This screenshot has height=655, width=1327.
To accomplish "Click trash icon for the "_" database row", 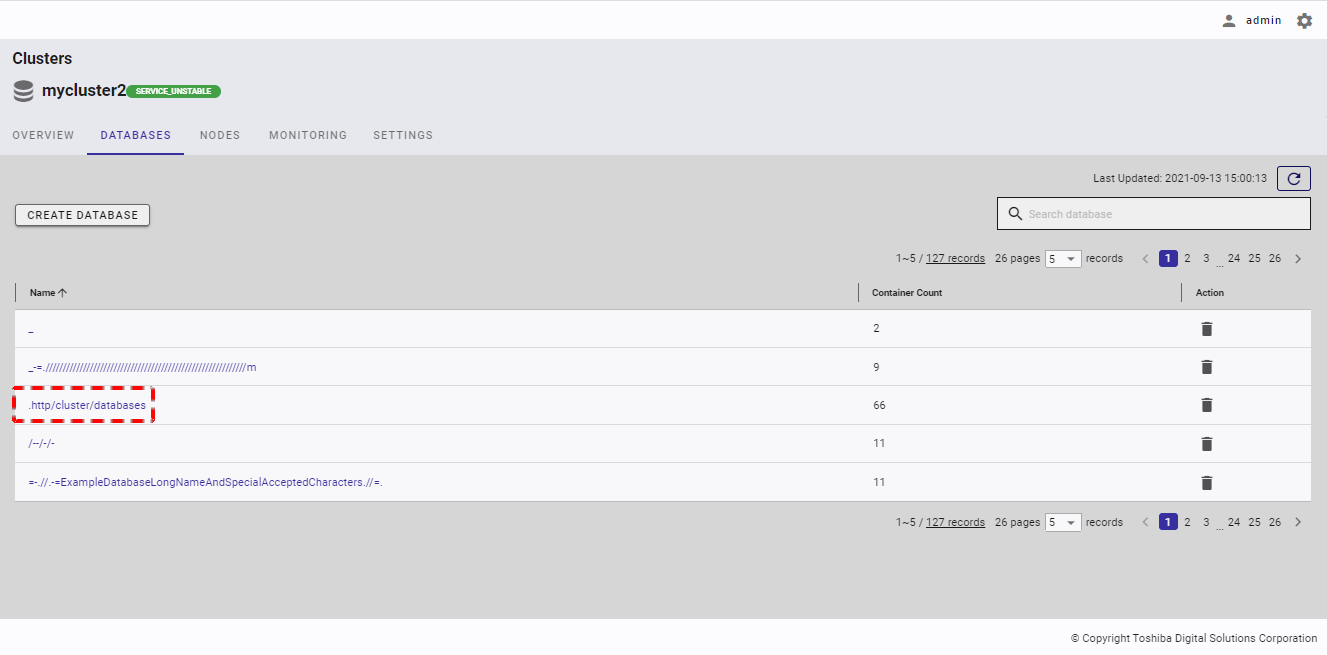I will pos(1206,329).
